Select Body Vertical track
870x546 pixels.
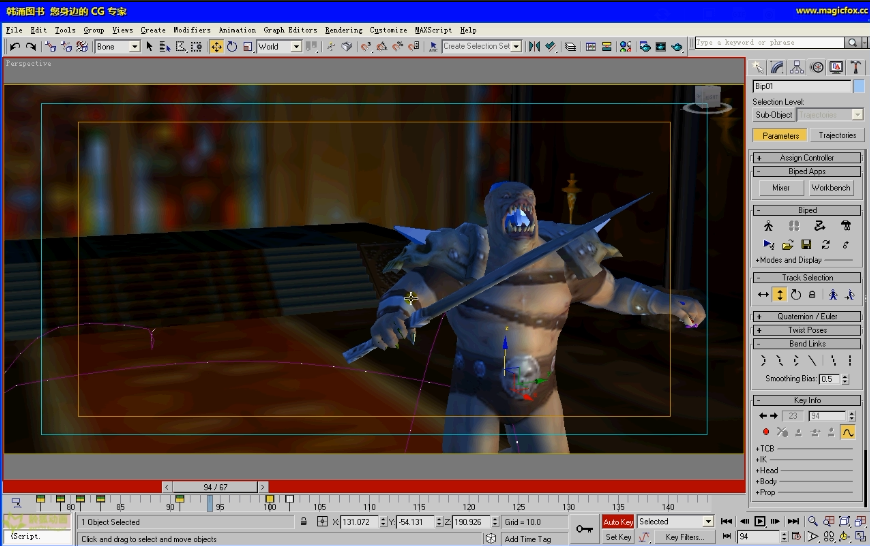(x=780, y=295)
